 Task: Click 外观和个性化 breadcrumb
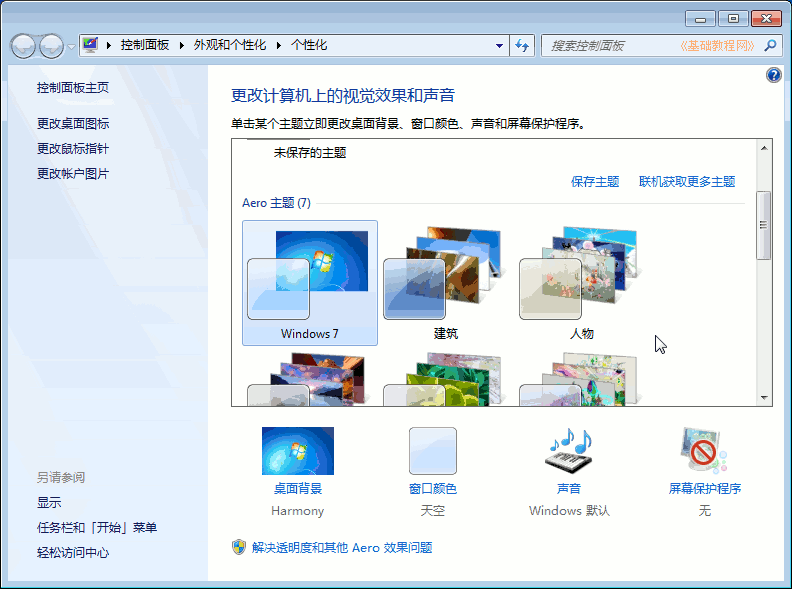230,45
